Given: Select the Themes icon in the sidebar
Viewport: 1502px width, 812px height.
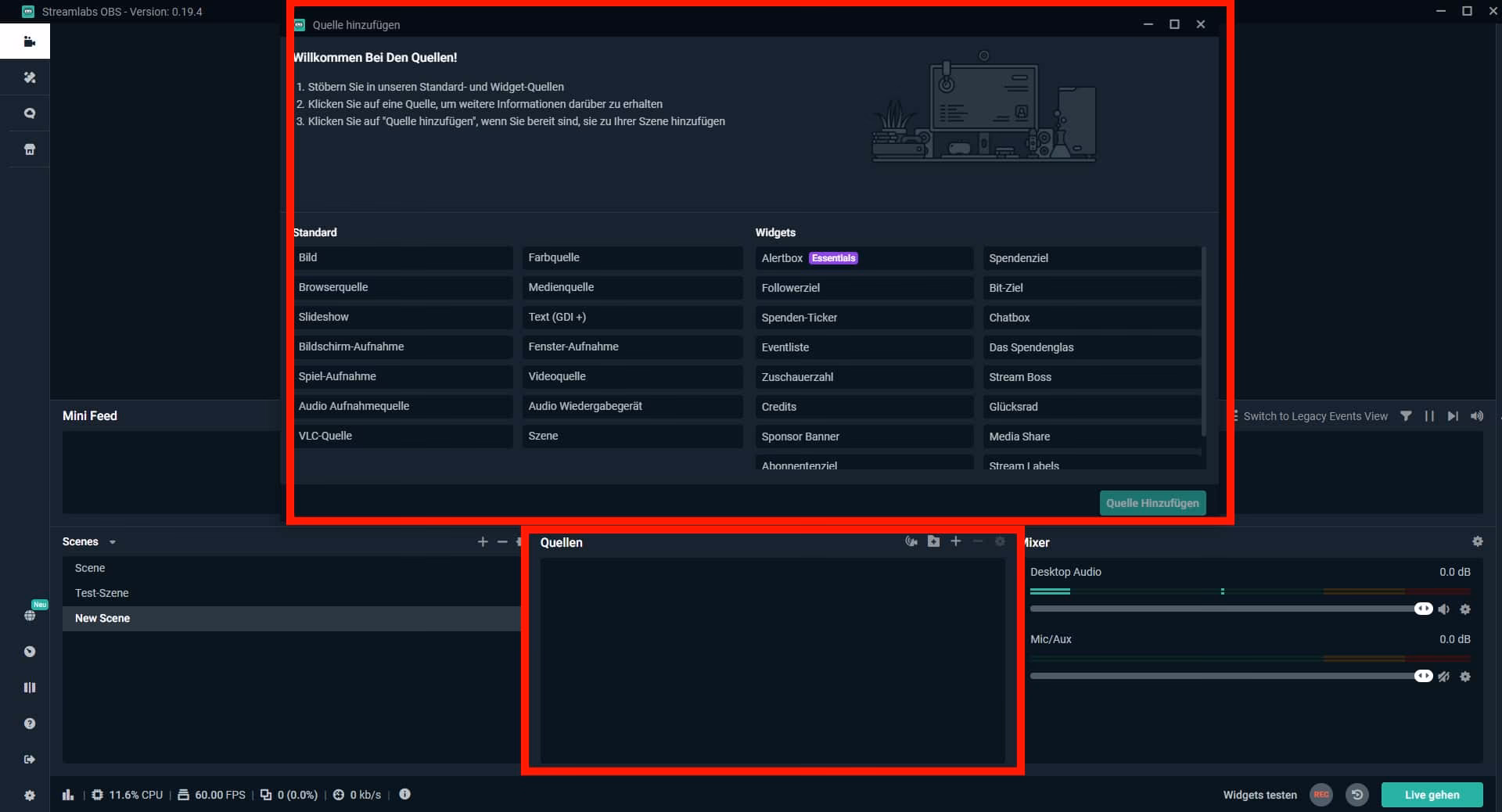Looking at the screenshot, I should 29,77.
